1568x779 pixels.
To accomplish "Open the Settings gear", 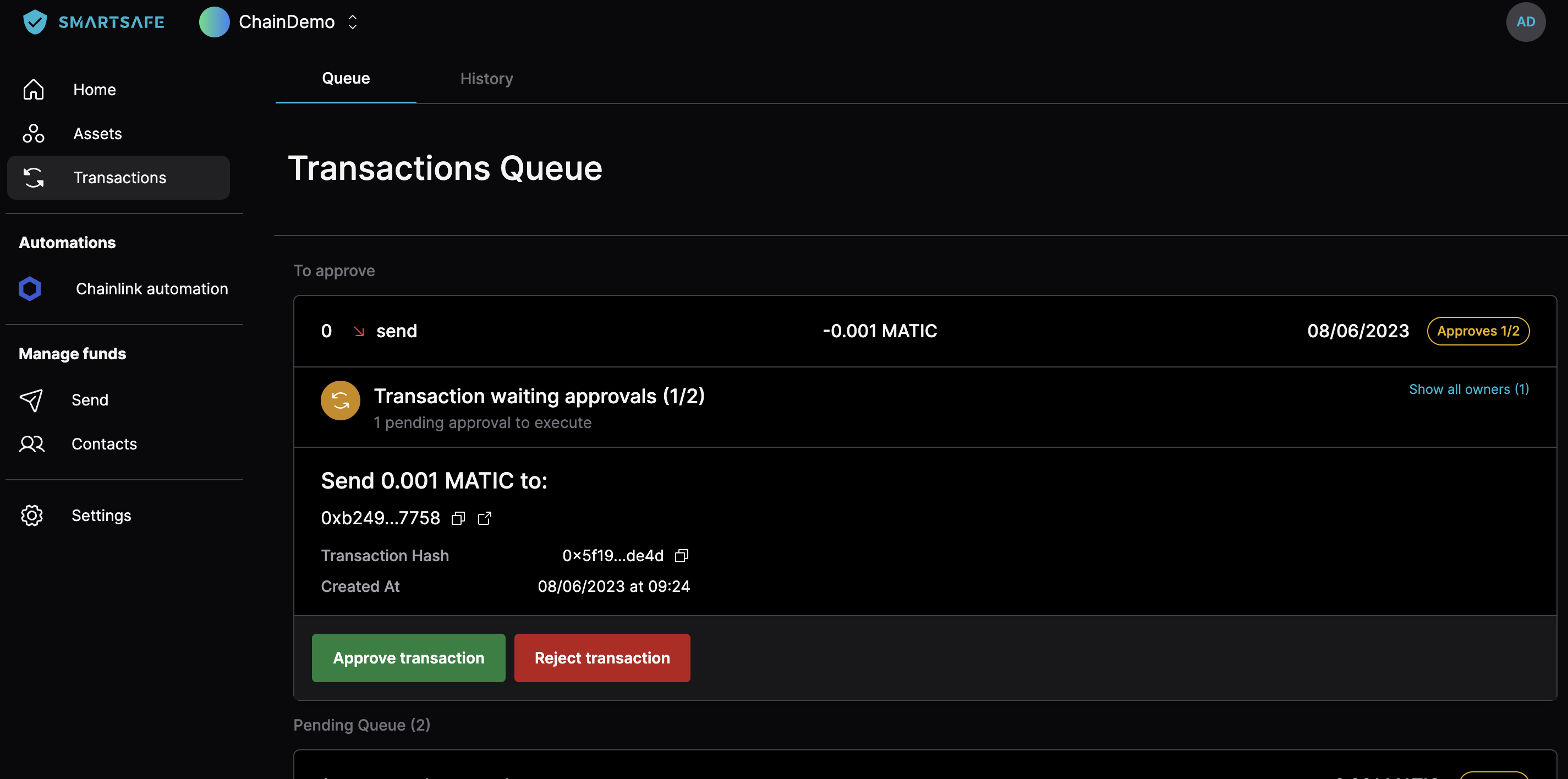I will [32, 515].
